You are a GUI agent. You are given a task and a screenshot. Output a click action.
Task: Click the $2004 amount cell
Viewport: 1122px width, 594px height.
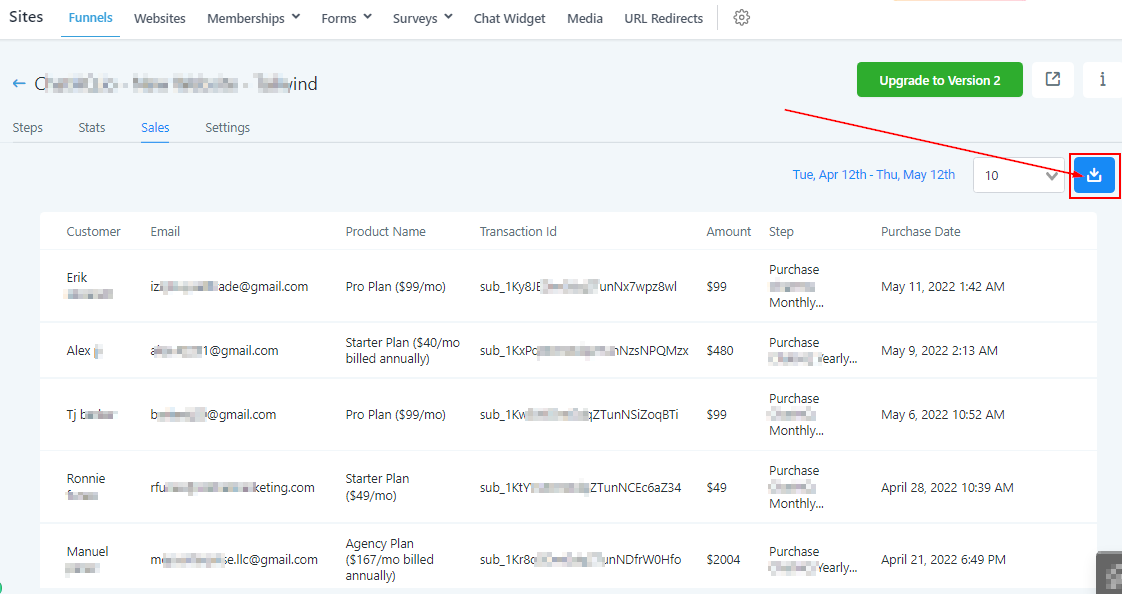[723, 560]
